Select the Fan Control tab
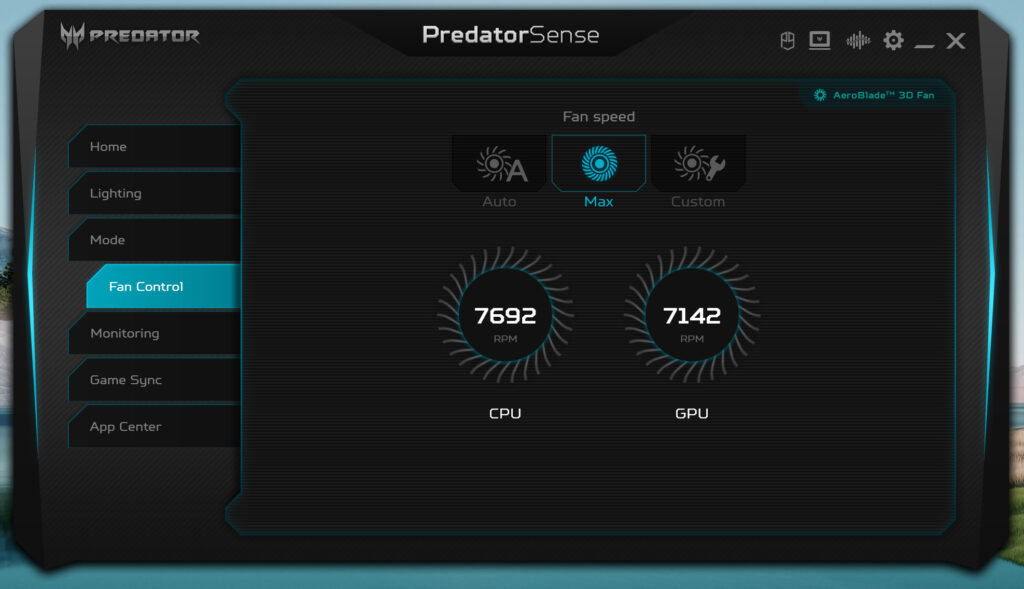Screen dimensions: 1024x589 [163, 287]
